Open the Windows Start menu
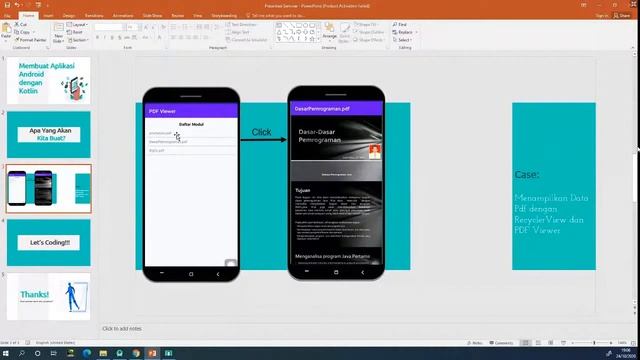The height and width of the screenshot is (360, 640). pos(6,353)
